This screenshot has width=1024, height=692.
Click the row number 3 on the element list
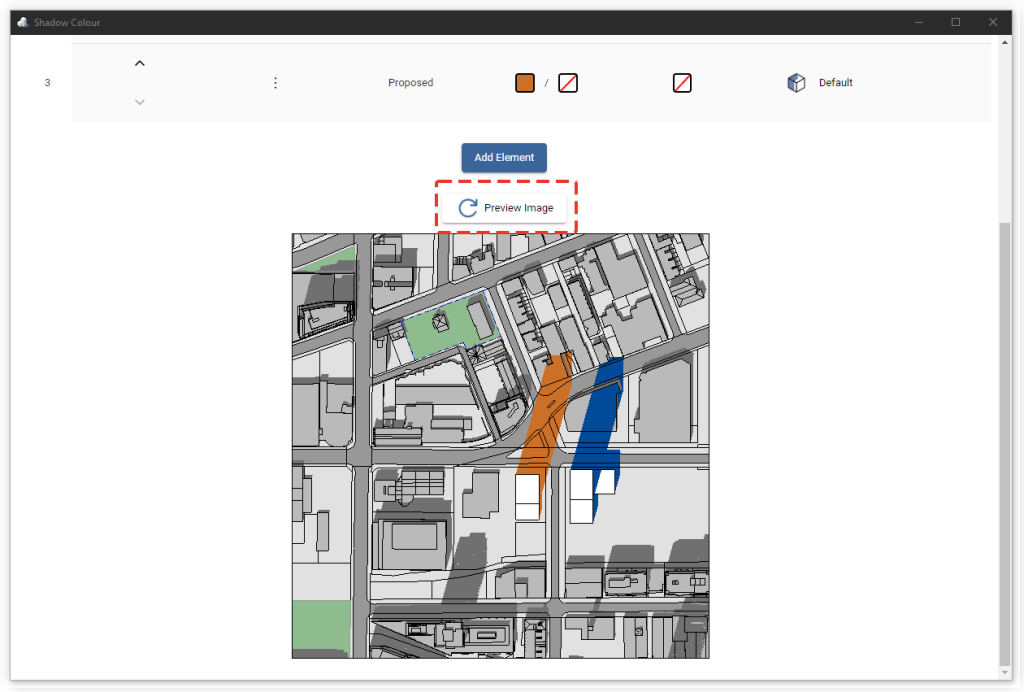(47, 83)
